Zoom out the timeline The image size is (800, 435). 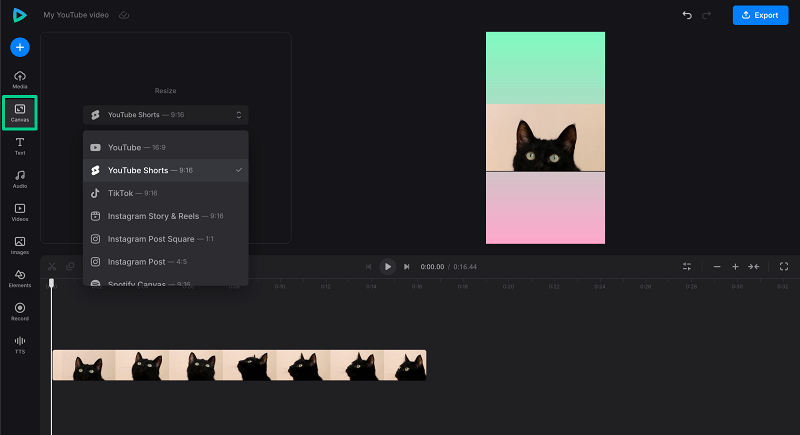point(717,267)
